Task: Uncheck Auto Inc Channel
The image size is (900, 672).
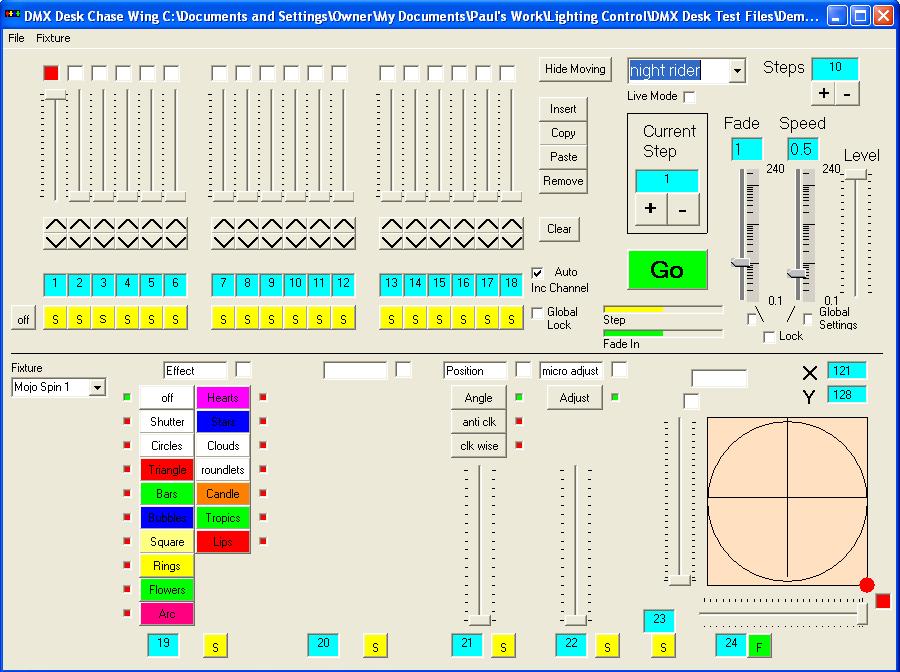Action: coord(538,273)
